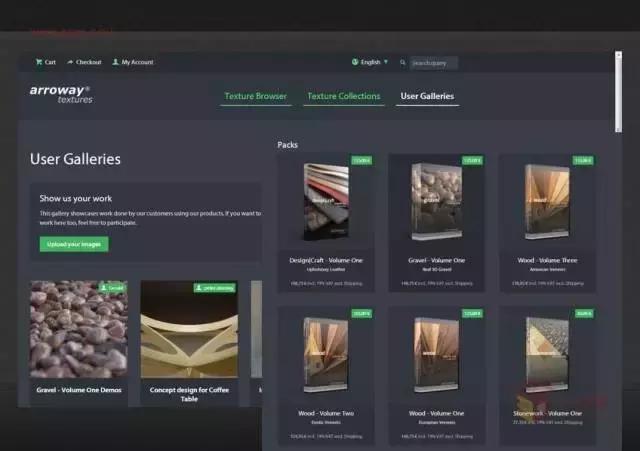
Task: Click the My Account person icon
Action: coord(116,62)
